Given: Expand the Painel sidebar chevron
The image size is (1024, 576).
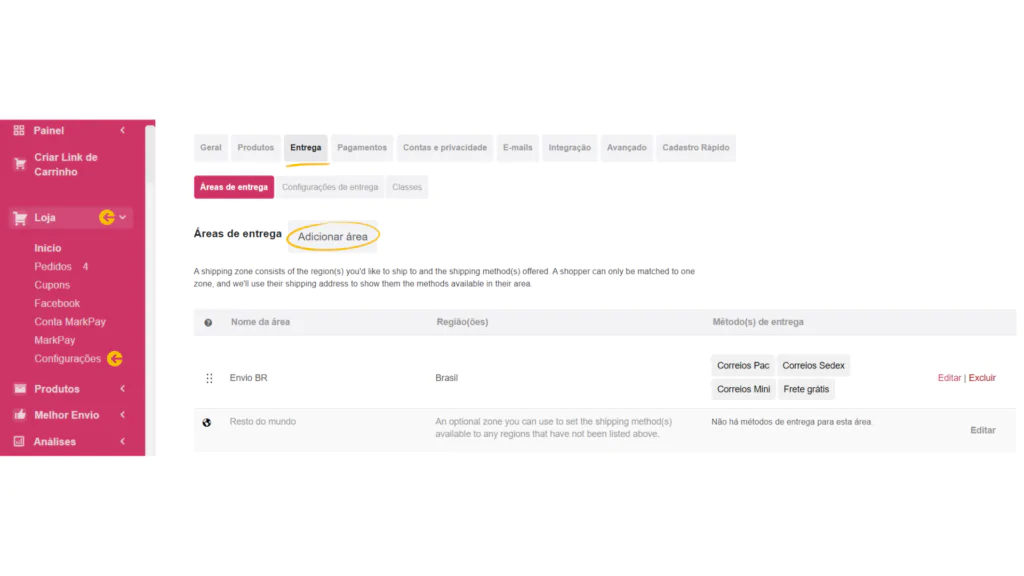Looking at the screenshot, I should [123, 131].
